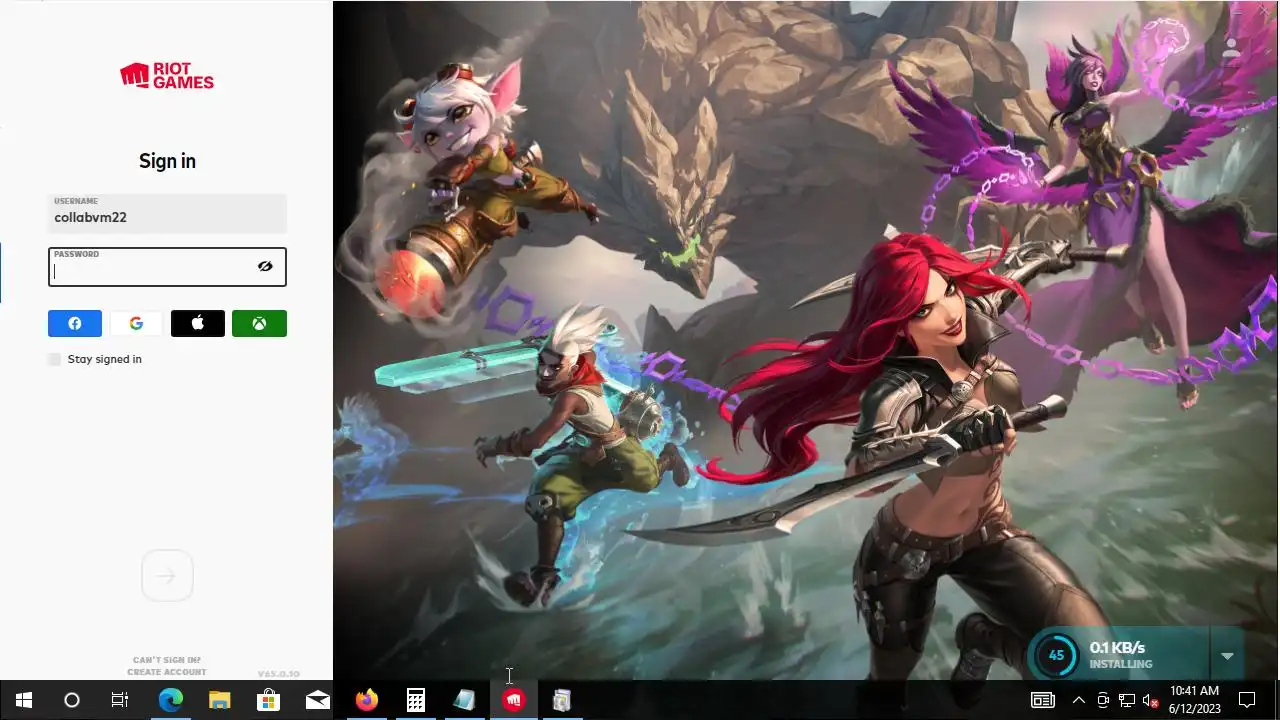Open Mail app from taskbar
The width and height of the screenshot is (1280, 720).
[317, 700]
